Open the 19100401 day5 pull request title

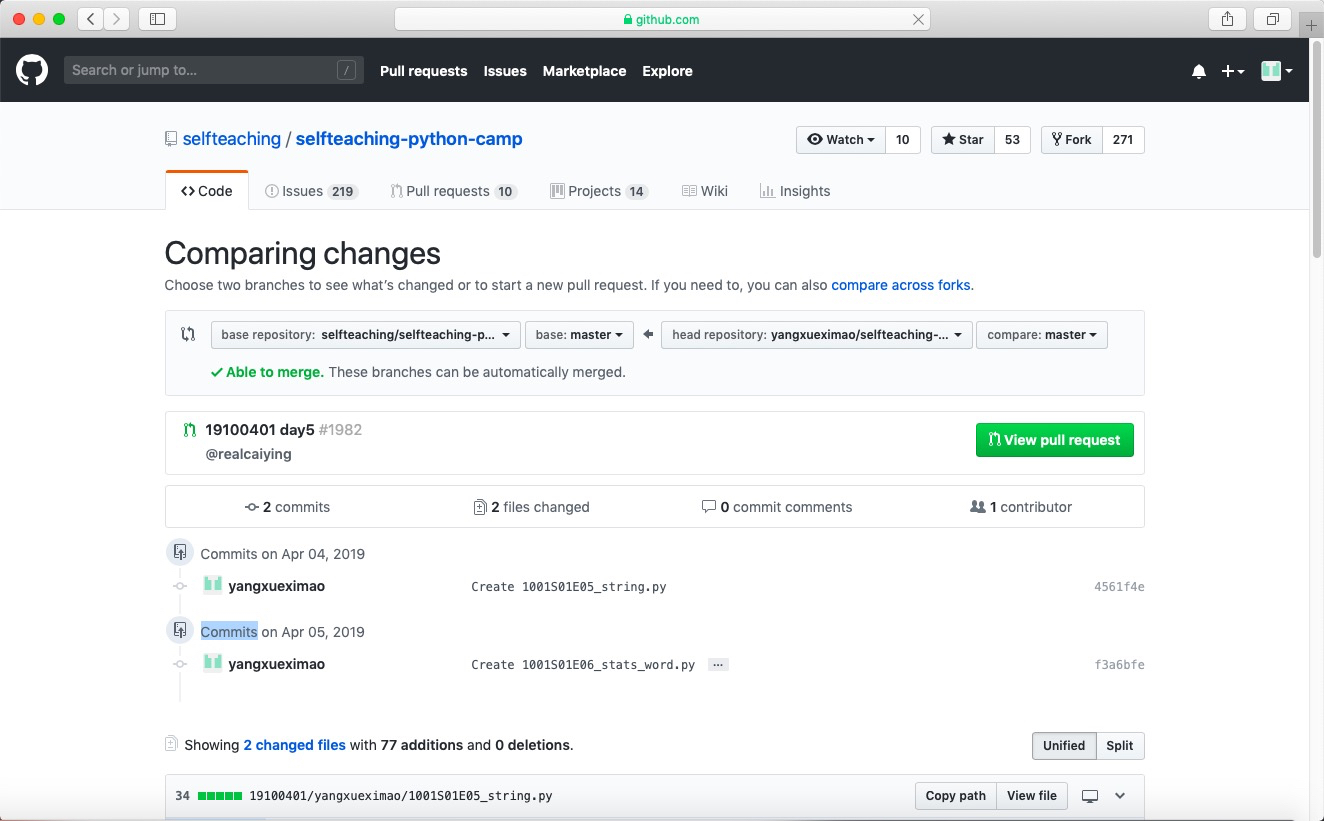(x=260, y=430)
